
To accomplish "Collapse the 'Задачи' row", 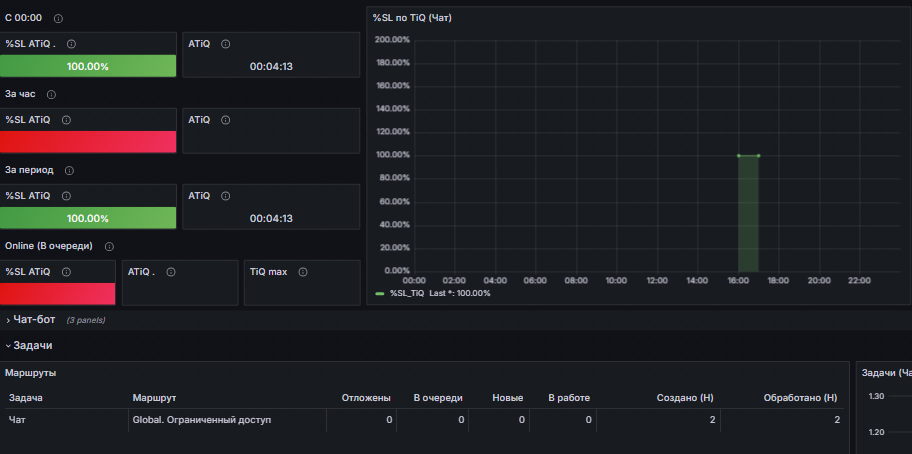I will [x=32, y=345].
